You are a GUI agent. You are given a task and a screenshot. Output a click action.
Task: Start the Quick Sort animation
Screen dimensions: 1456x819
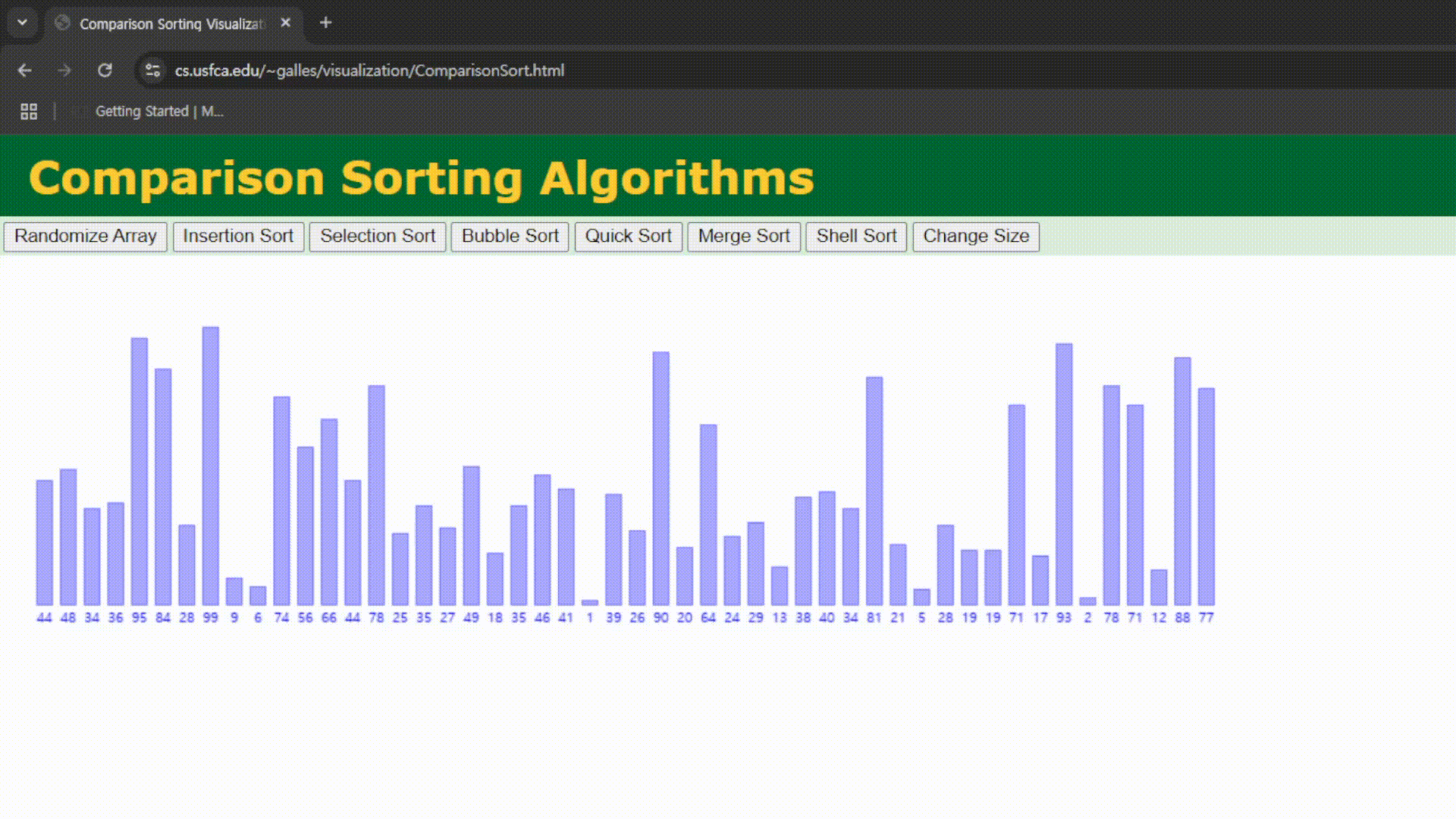628,236
